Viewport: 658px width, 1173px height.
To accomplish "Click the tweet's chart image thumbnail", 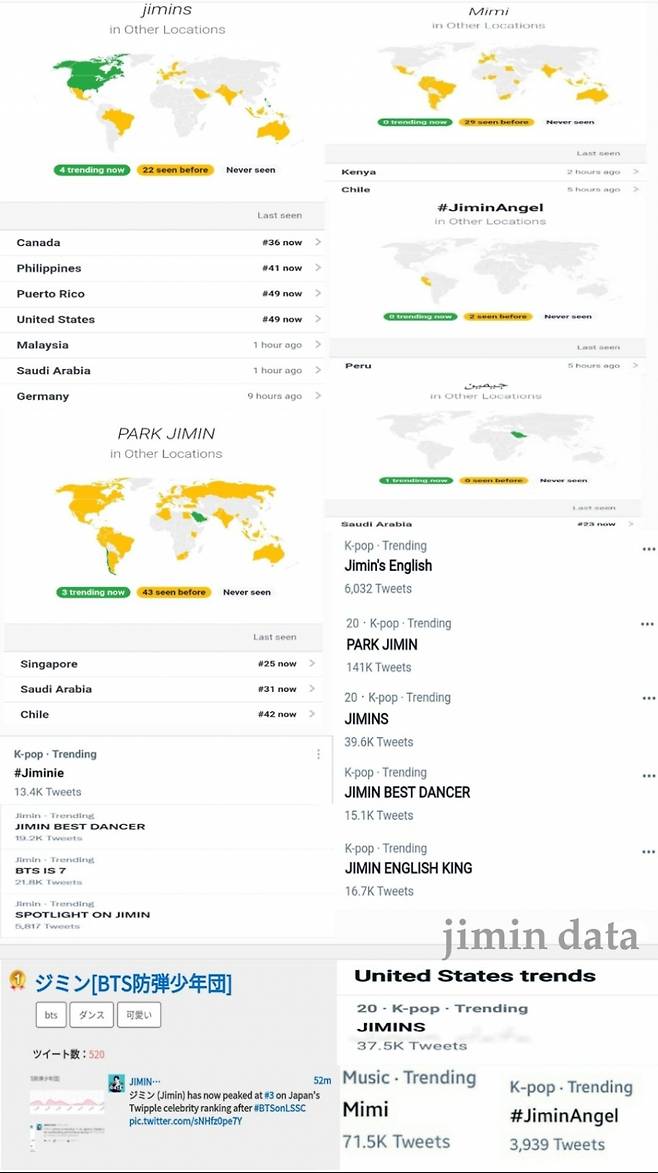I will click(66, 1103).
